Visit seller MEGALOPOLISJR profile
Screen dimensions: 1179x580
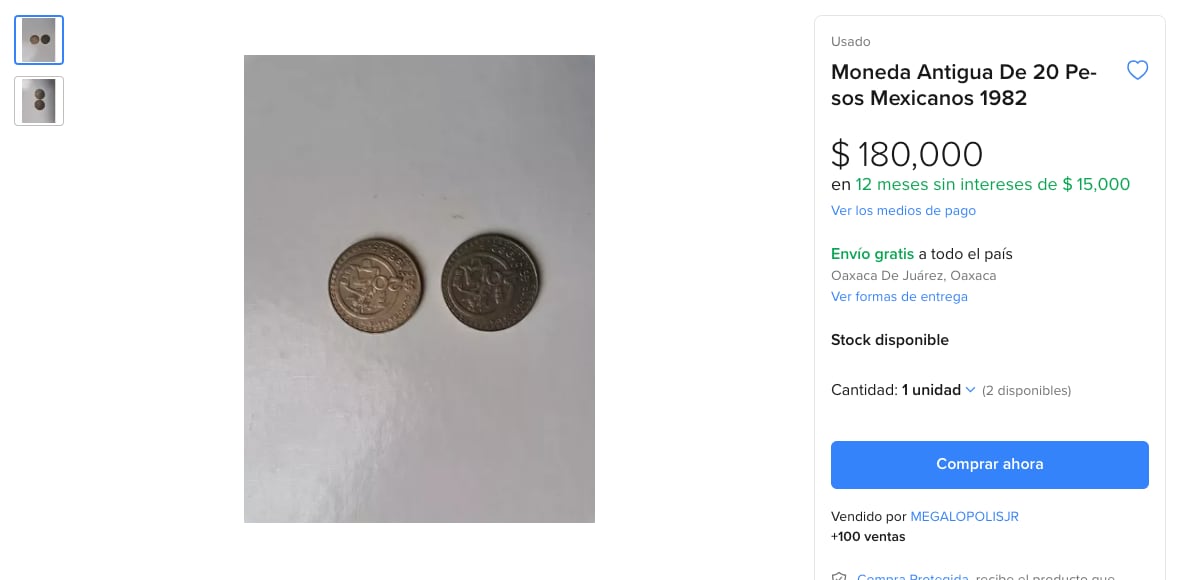click(964, 517)
